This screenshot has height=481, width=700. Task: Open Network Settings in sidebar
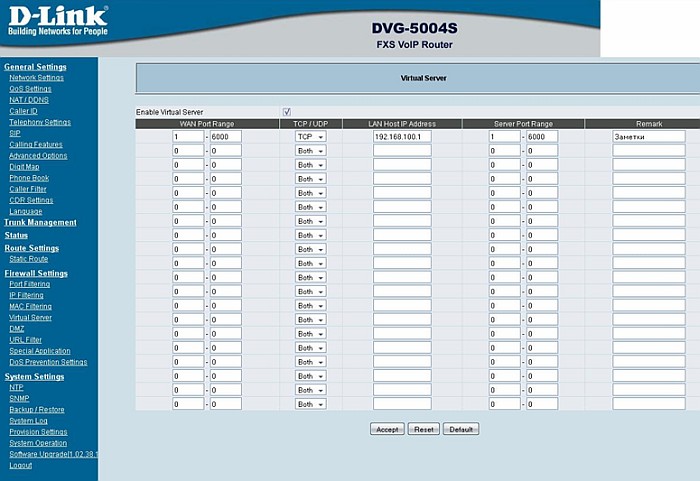[36, 77]
